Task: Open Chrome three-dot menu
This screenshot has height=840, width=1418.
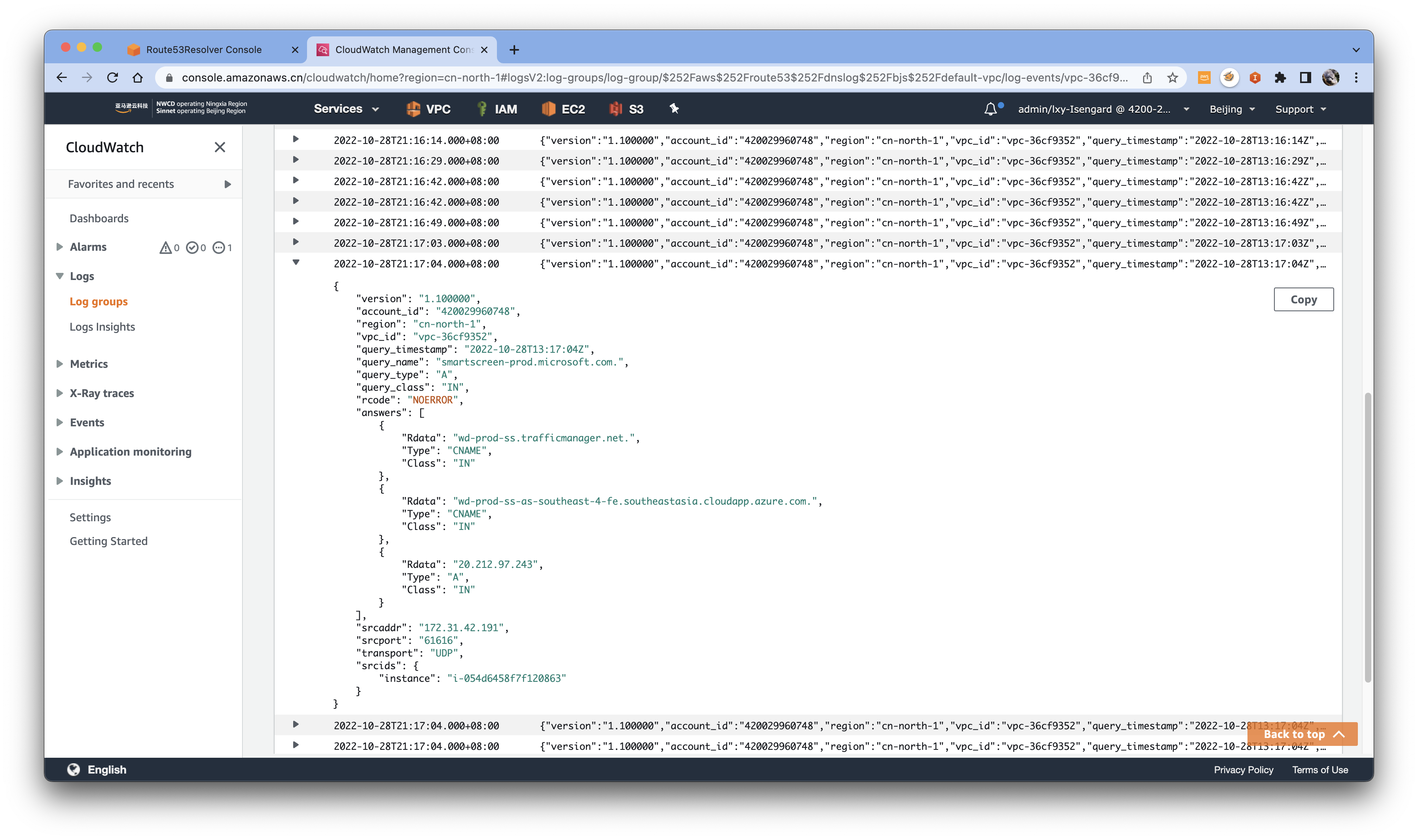Action: (x=1356, y=78)
